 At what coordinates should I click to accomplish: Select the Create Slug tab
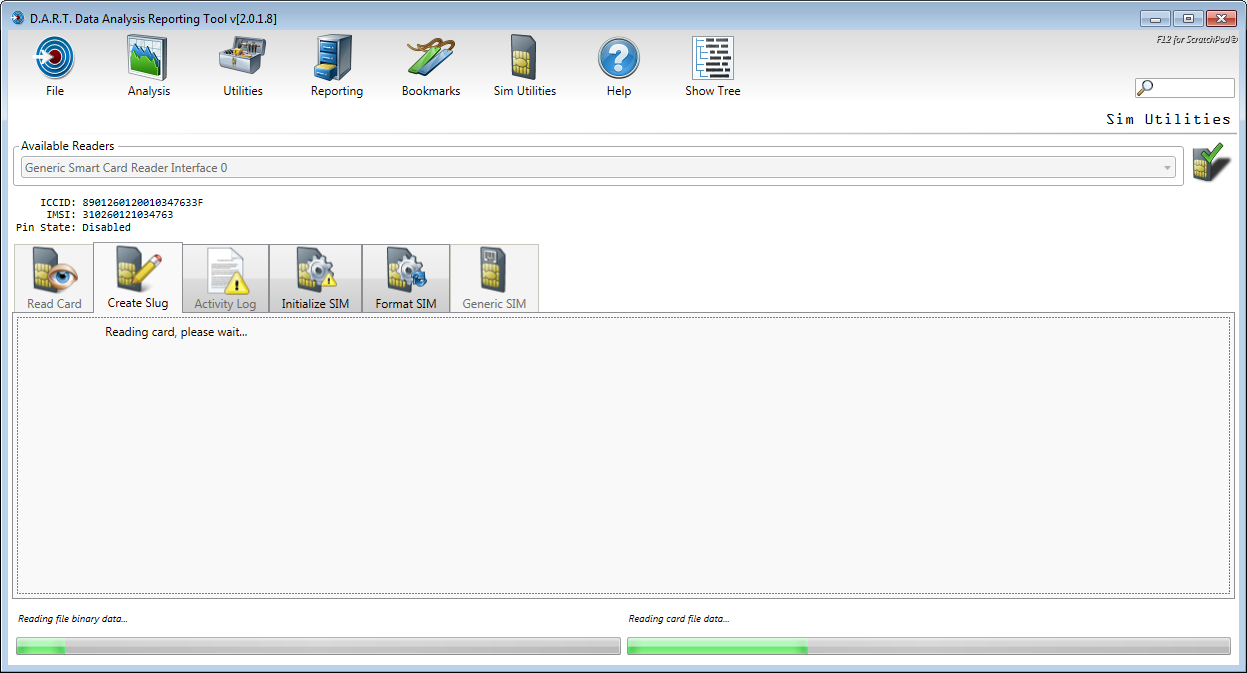click(138, 277)
